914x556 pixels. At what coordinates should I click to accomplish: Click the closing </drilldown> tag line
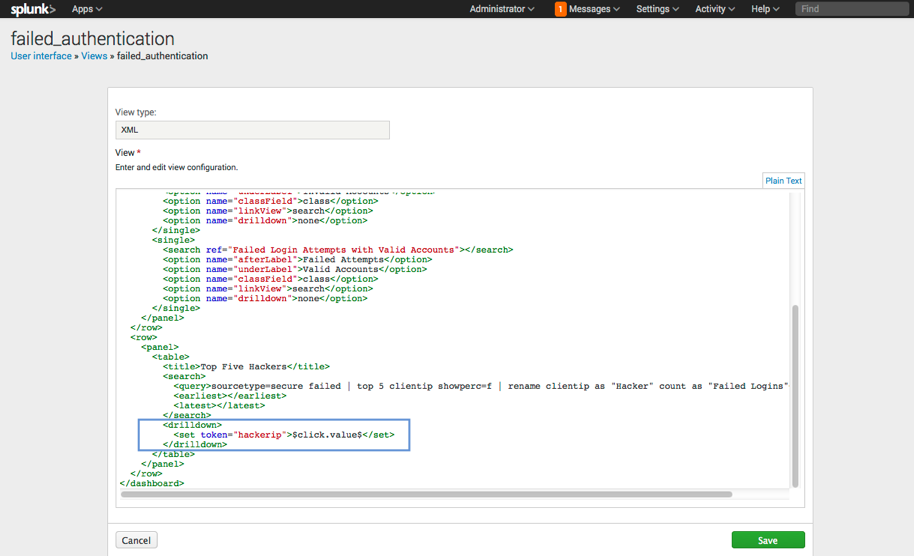tap(195, 444)
